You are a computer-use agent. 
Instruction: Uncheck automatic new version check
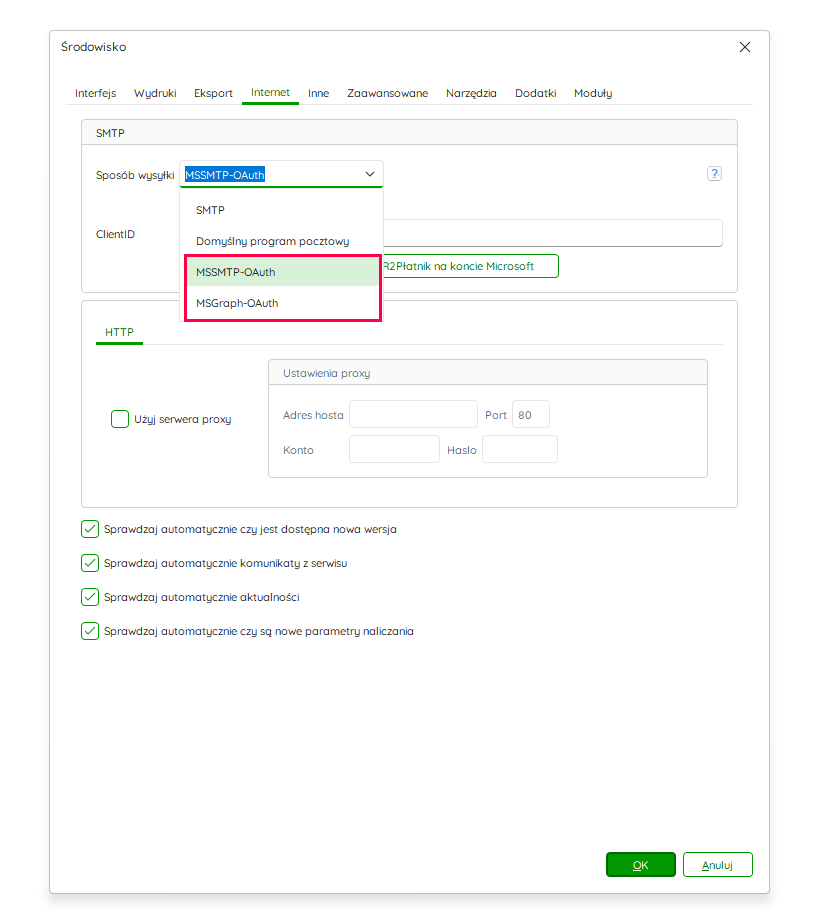[x=90, y=529]
